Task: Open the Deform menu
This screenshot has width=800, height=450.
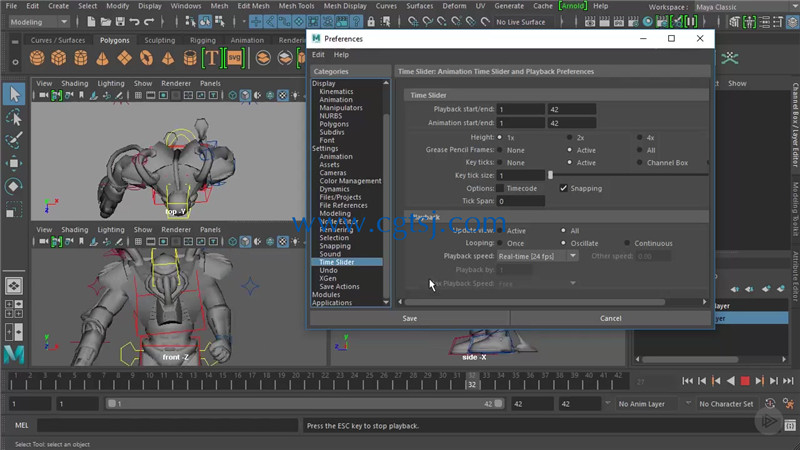Action: [454, 6]
